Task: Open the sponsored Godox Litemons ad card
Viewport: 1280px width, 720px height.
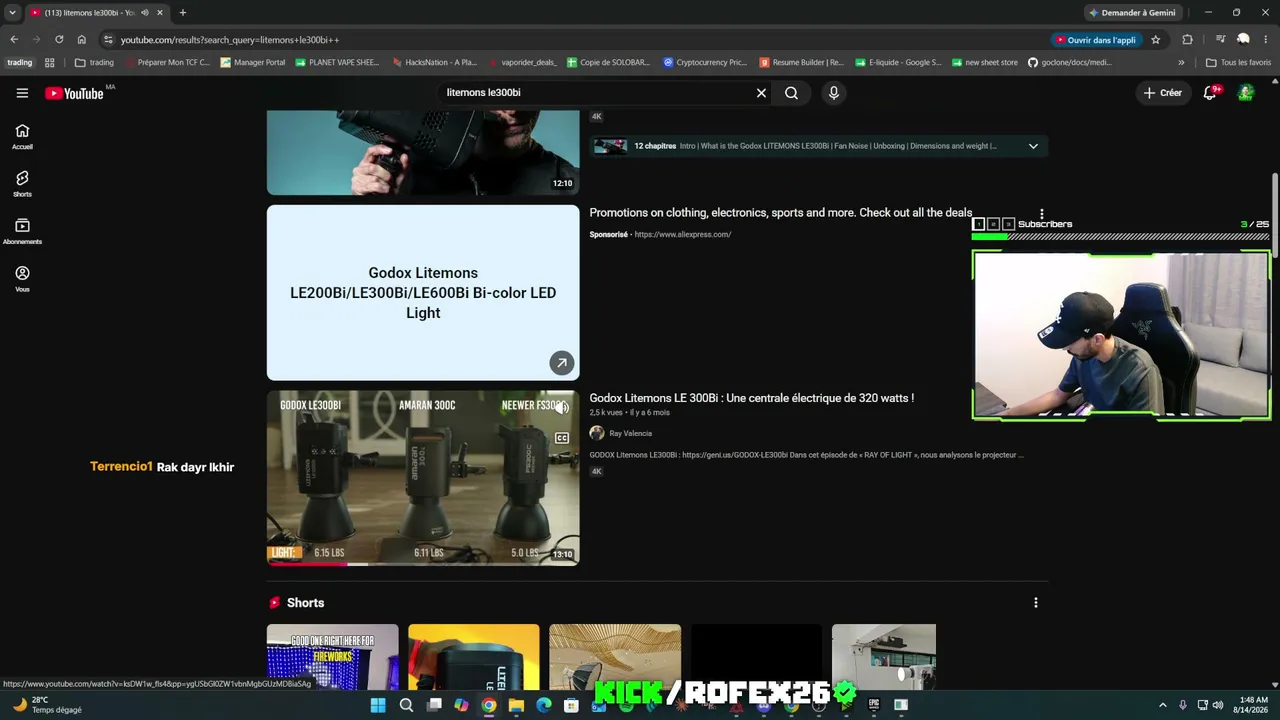Action: click(x=423, y=293)
